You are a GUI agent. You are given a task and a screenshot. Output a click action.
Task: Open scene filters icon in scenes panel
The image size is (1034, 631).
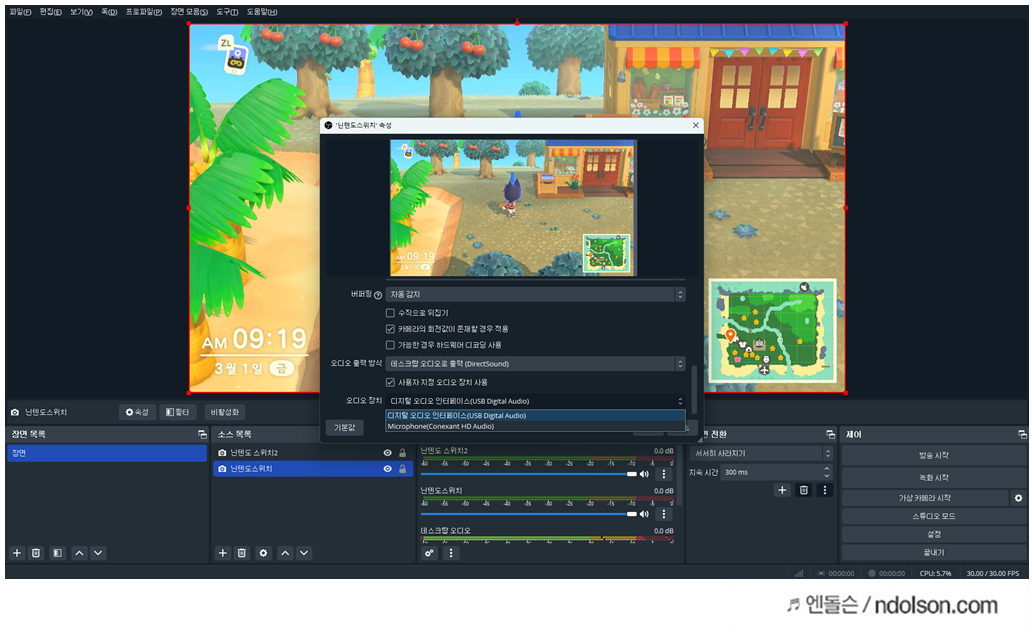click(x=57, y=553)
